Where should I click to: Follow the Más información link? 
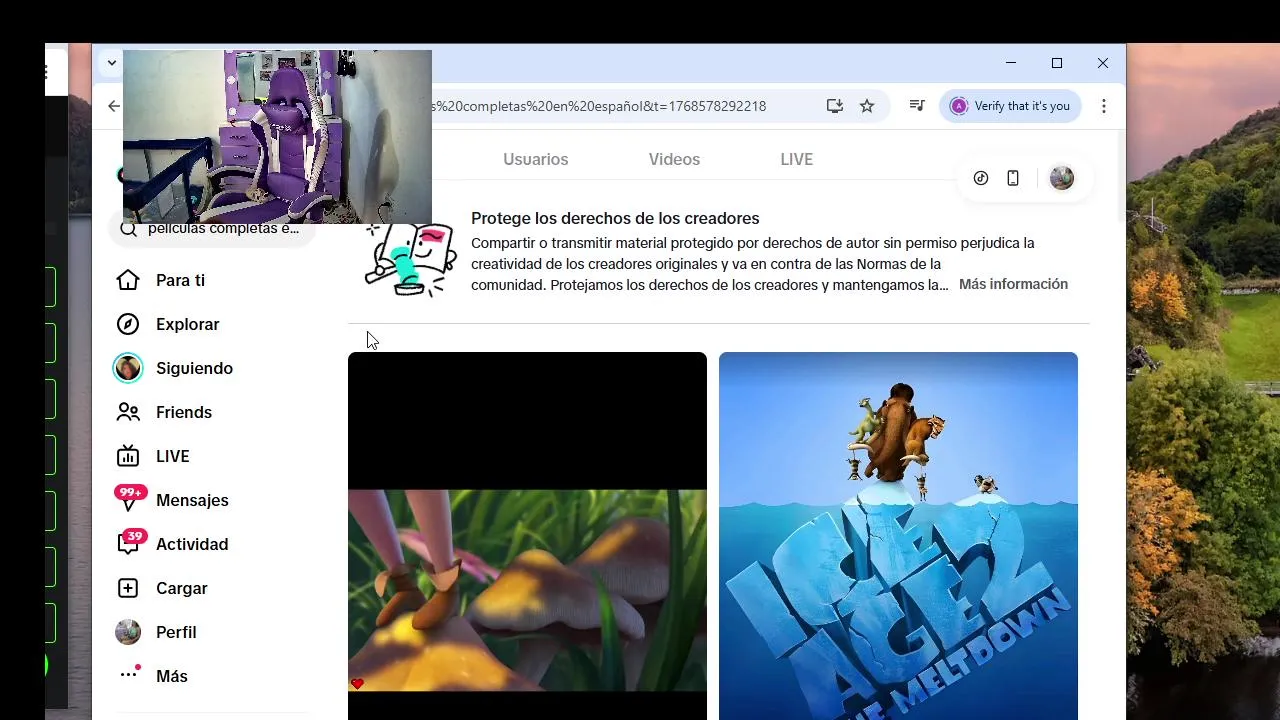click(1013, 284)
